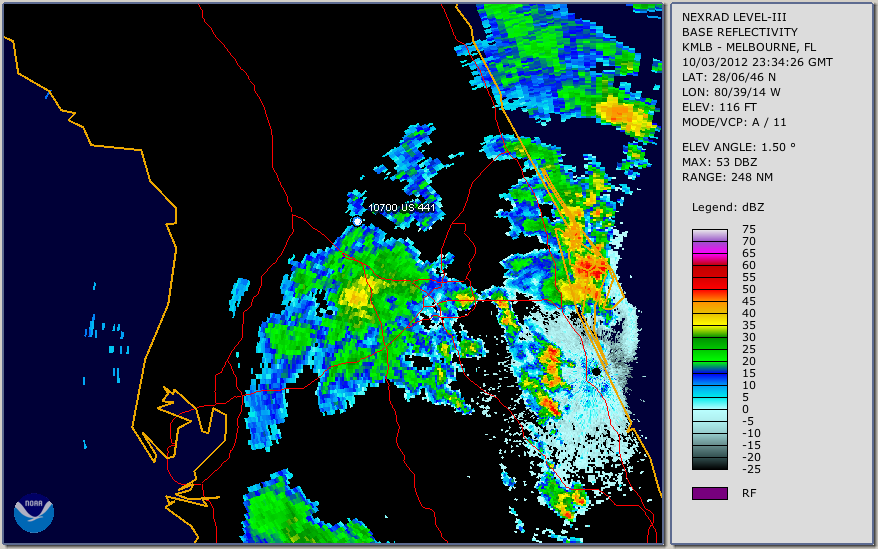Click the 'MODE/VCP: A / 11' text
The image size is (878, 549).
coord(734,122)
